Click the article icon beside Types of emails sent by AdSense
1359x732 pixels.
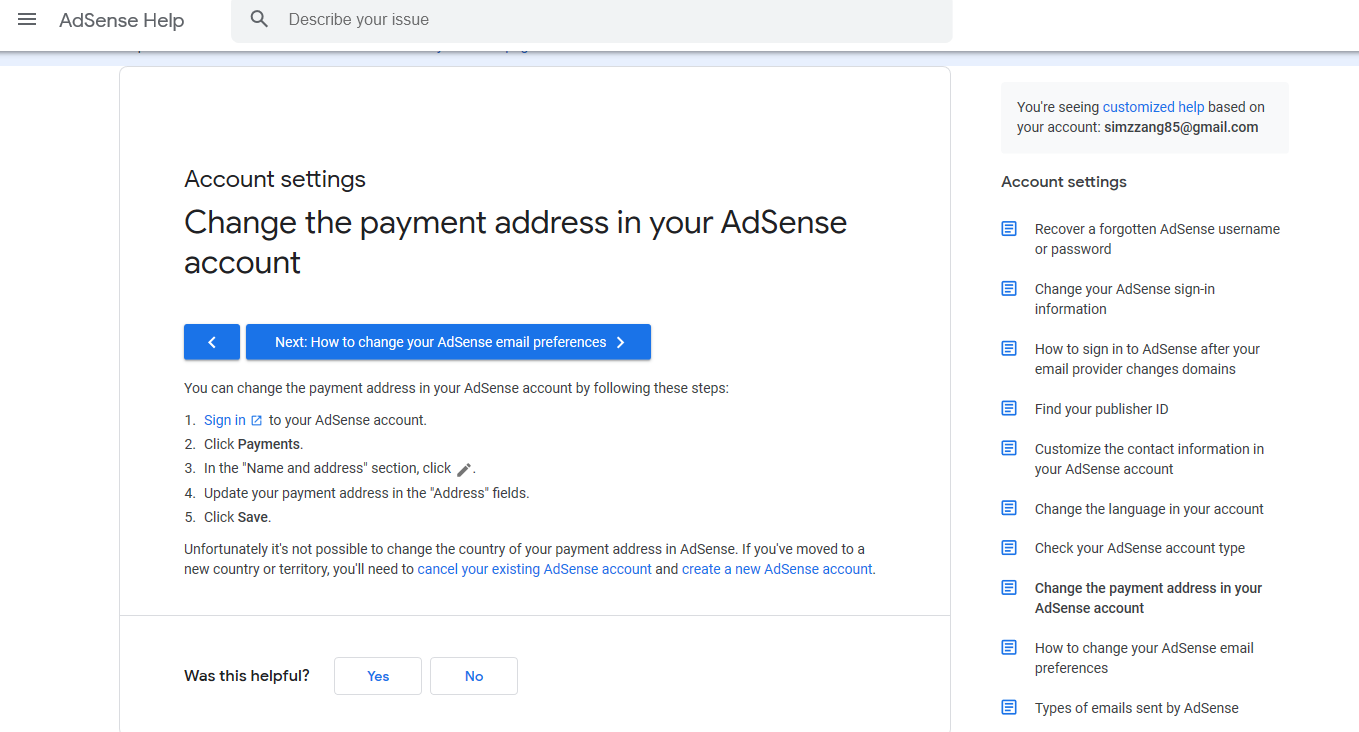(1009, 708)
